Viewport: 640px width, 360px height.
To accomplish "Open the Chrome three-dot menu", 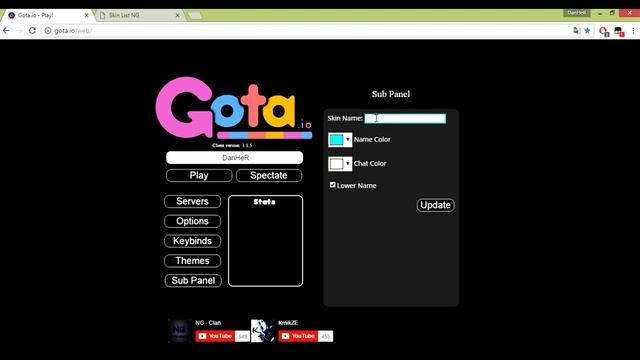I will (633, 31).
